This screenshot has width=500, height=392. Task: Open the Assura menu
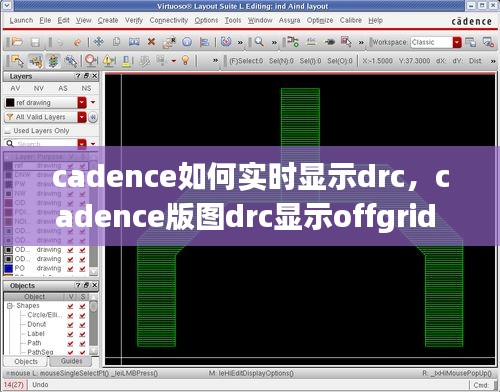pyautogui.click(x=289, y=21)
